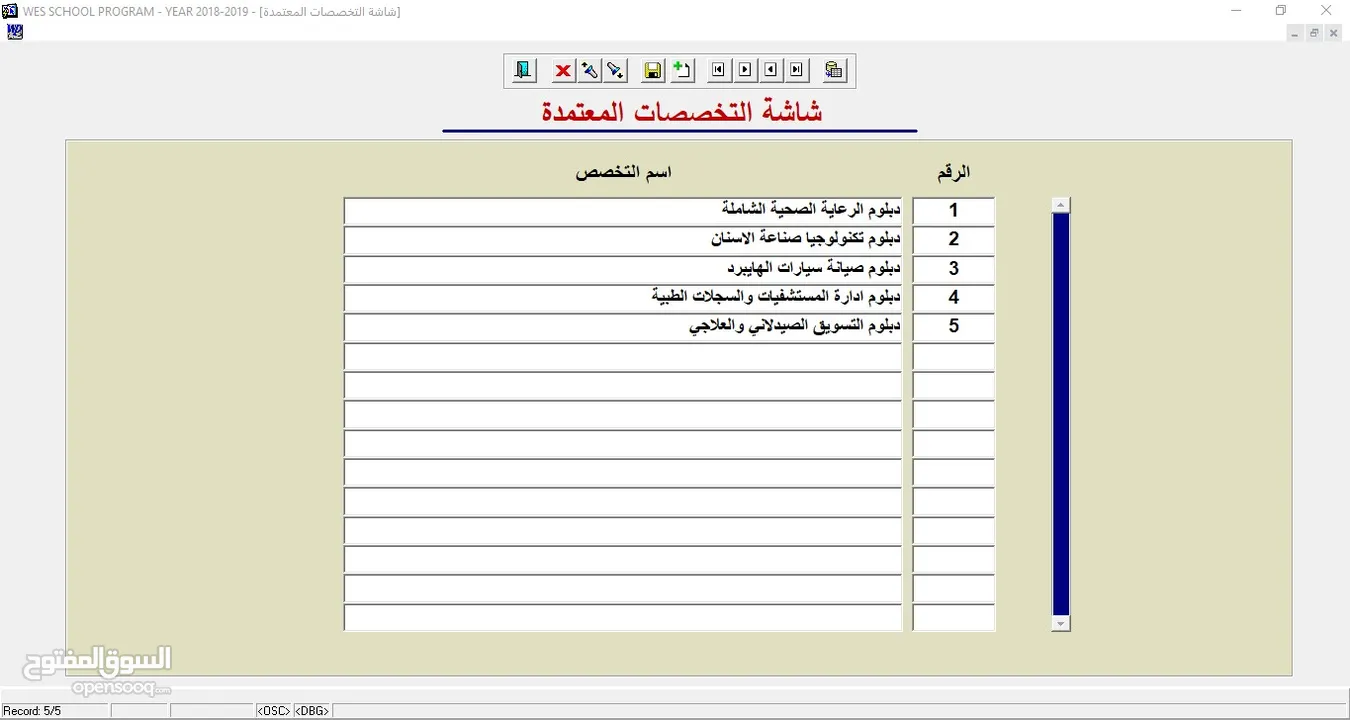Click specialization field دبلوم تكنولوجيا صناعة الاسنان

pyautogui.click(x=623, y=240)
